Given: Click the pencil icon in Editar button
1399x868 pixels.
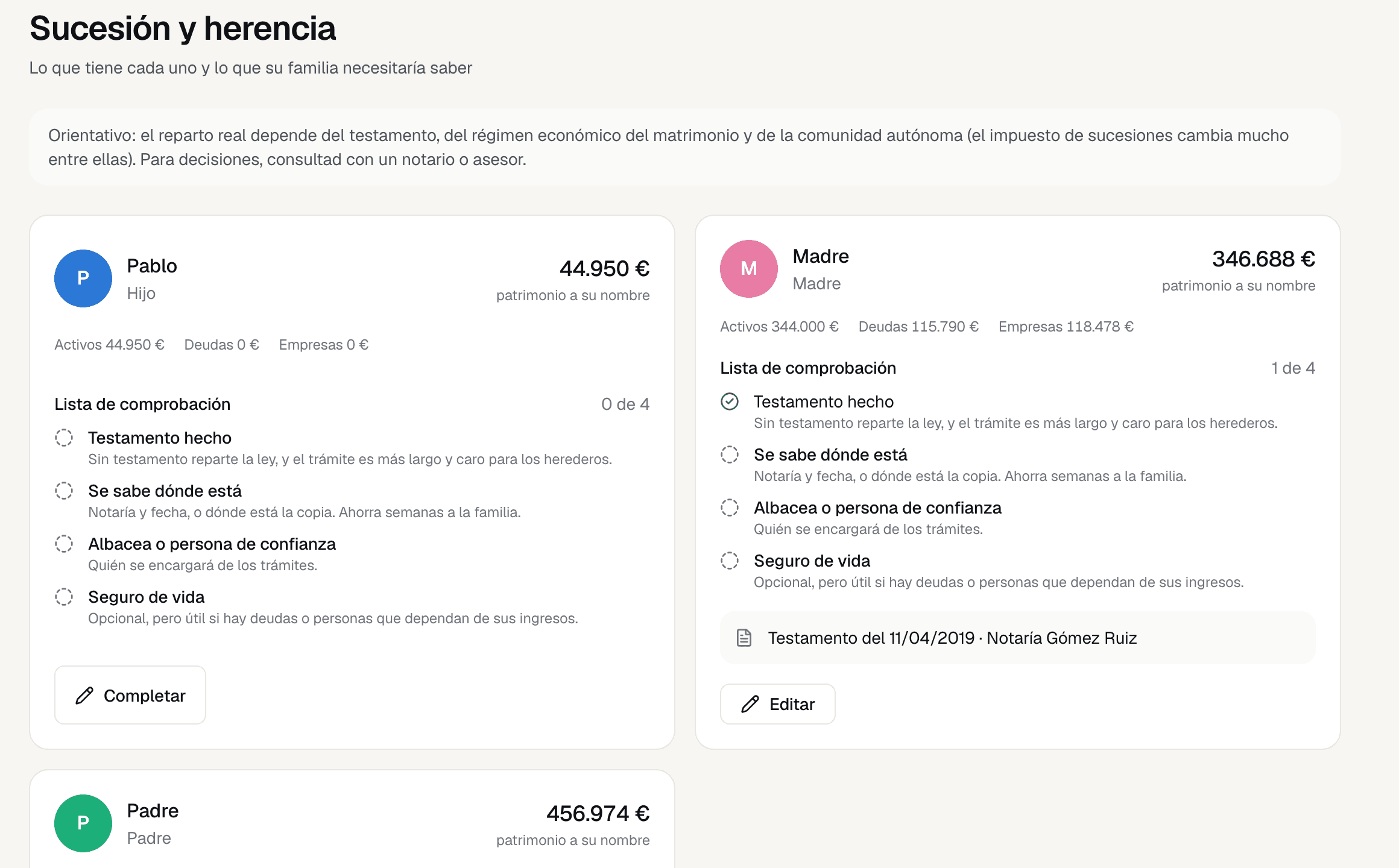Looking at the screenshot, I should coord(750,704).
